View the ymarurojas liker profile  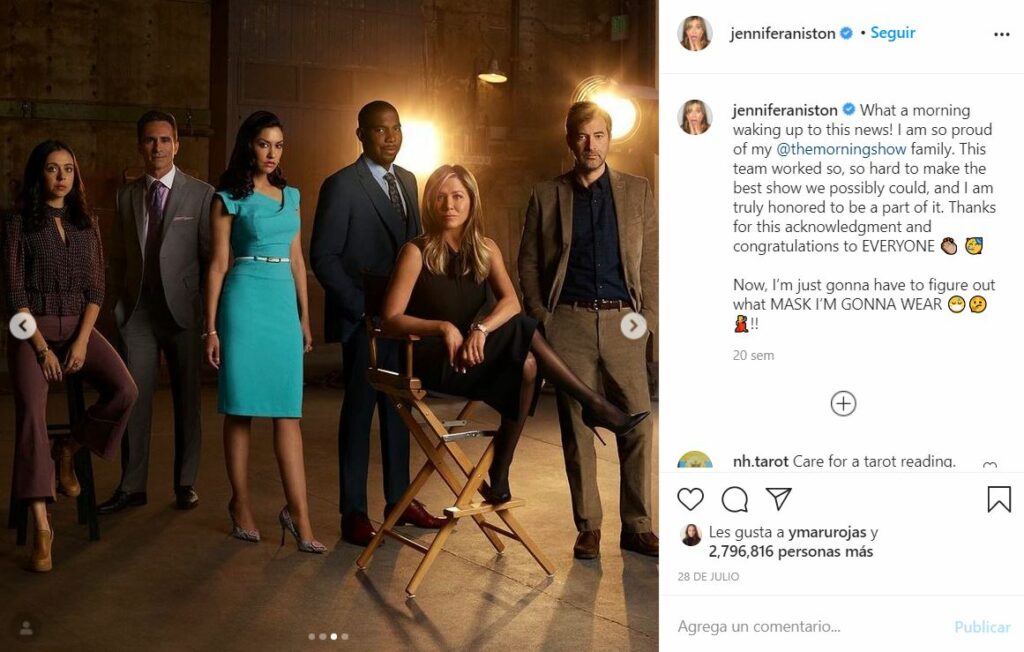tap(827, 532)
